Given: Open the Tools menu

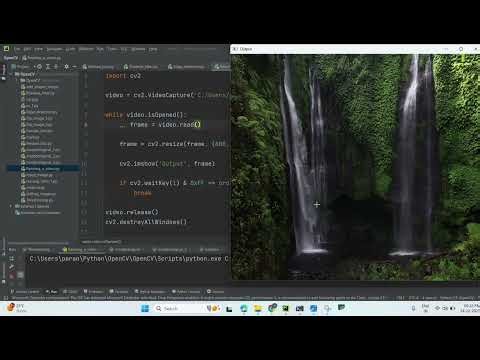Looking at the screenshot, I should point(112,49).
